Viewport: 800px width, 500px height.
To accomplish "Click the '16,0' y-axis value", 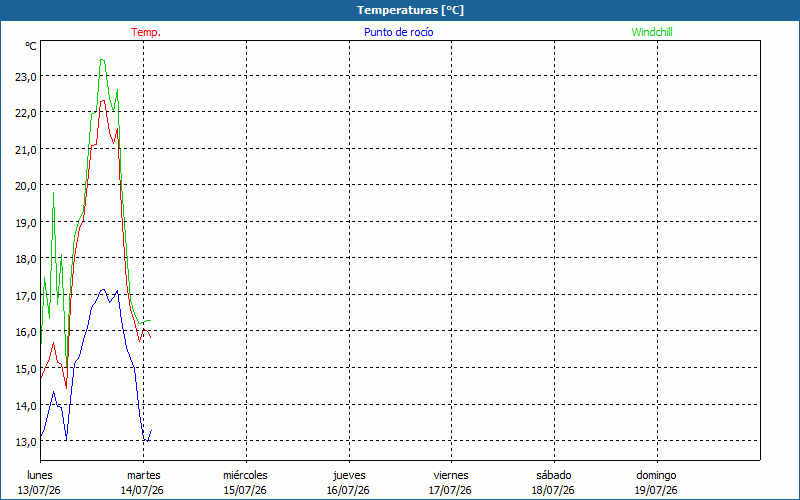I will click(x=26, y=332).
